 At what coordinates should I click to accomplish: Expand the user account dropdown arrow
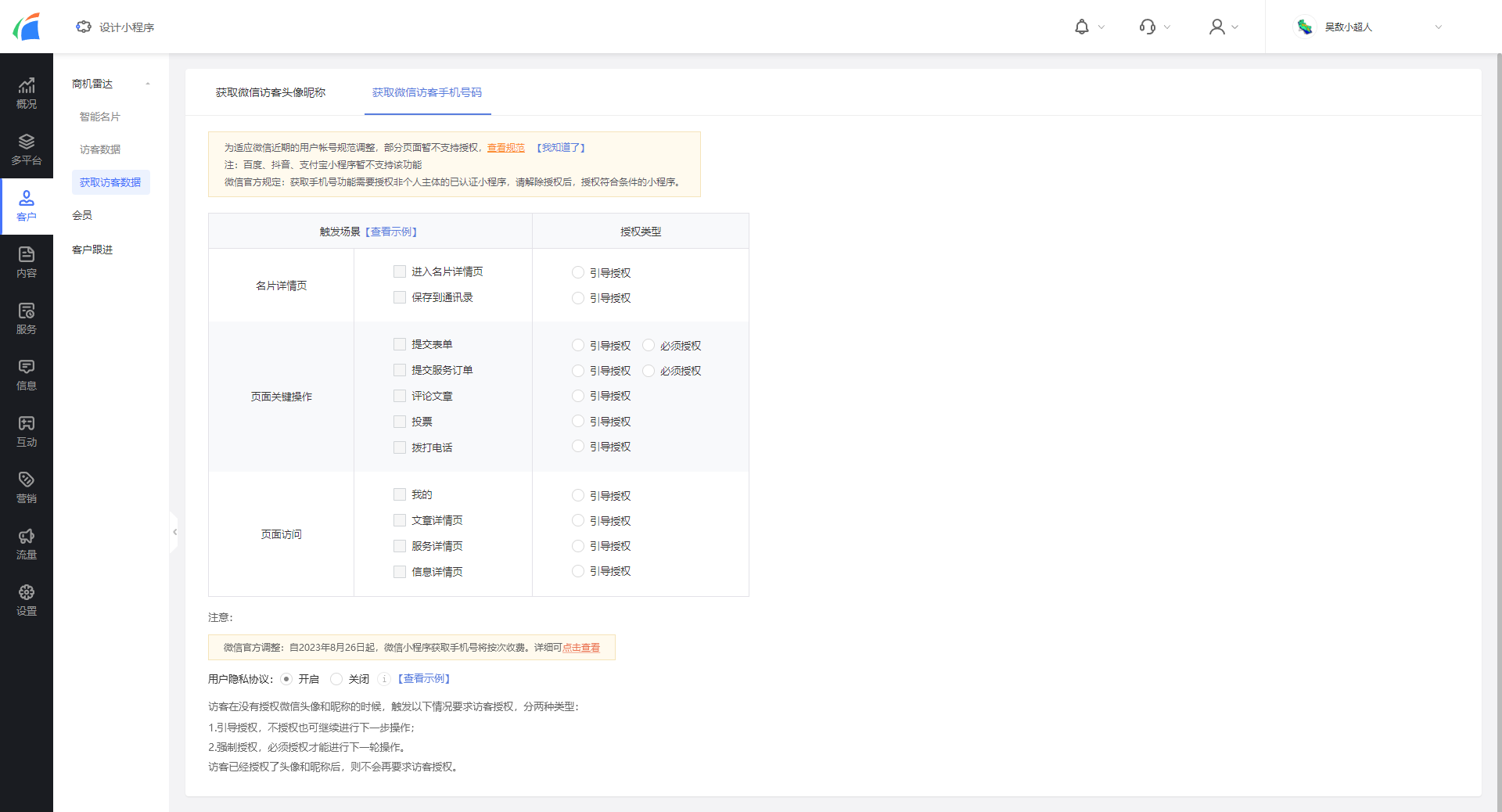point(1235,27)
